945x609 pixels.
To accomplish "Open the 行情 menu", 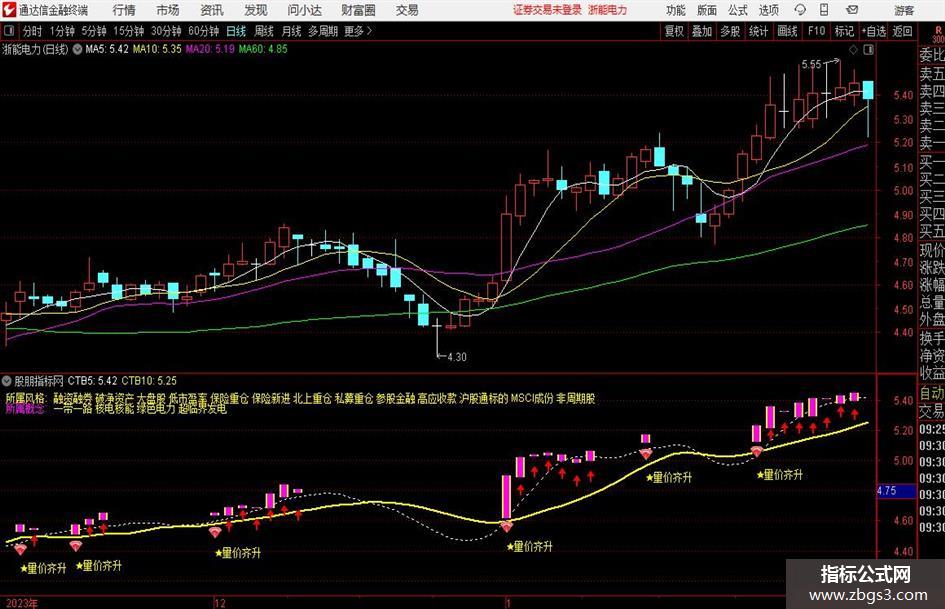I will coord(124,10).
